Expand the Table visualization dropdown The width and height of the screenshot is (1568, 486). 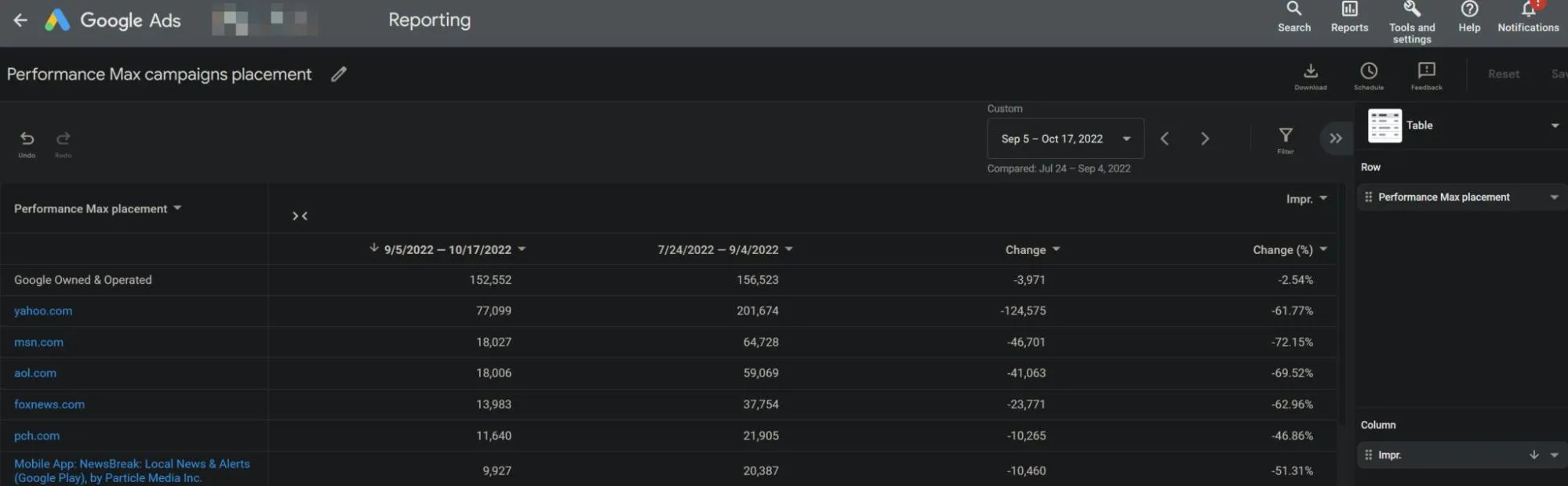click(1555, 125)
